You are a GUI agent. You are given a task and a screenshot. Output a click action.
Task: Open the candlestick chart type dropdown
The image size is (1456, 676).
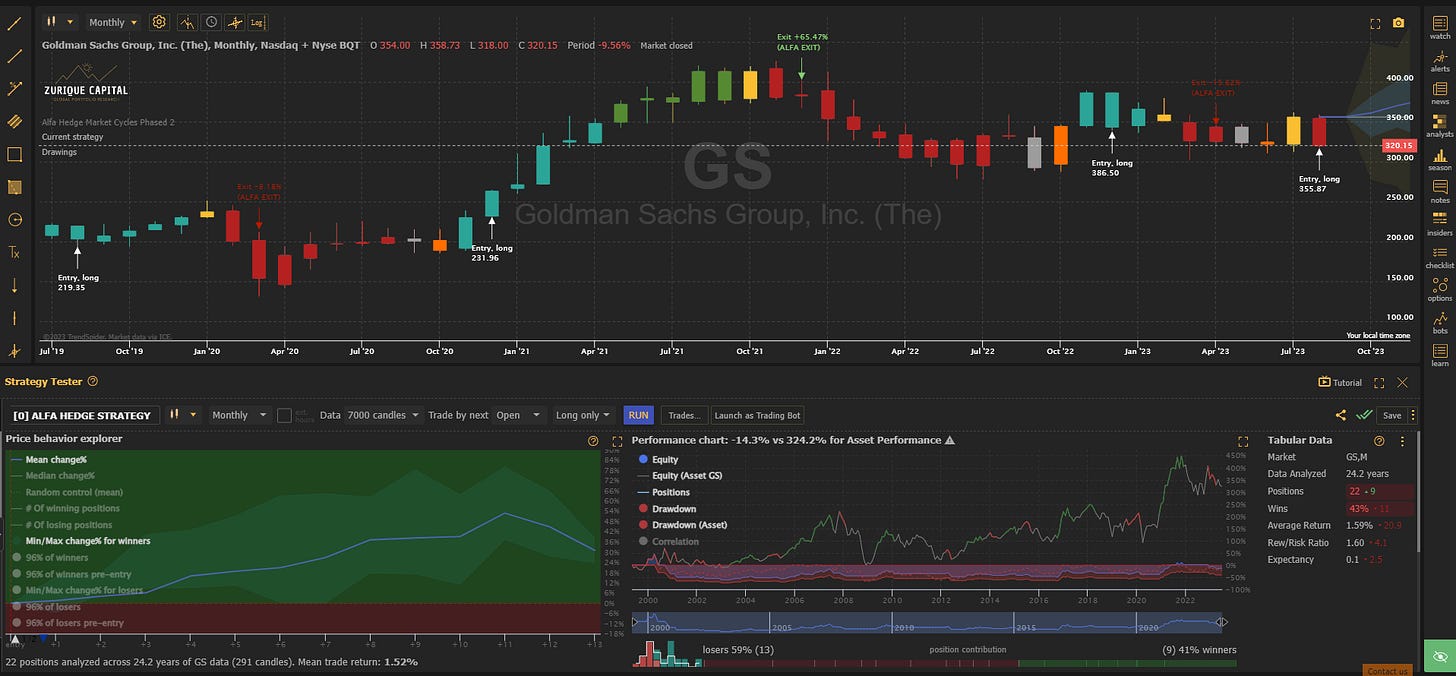pyautogui.click(x=58, y=21)
